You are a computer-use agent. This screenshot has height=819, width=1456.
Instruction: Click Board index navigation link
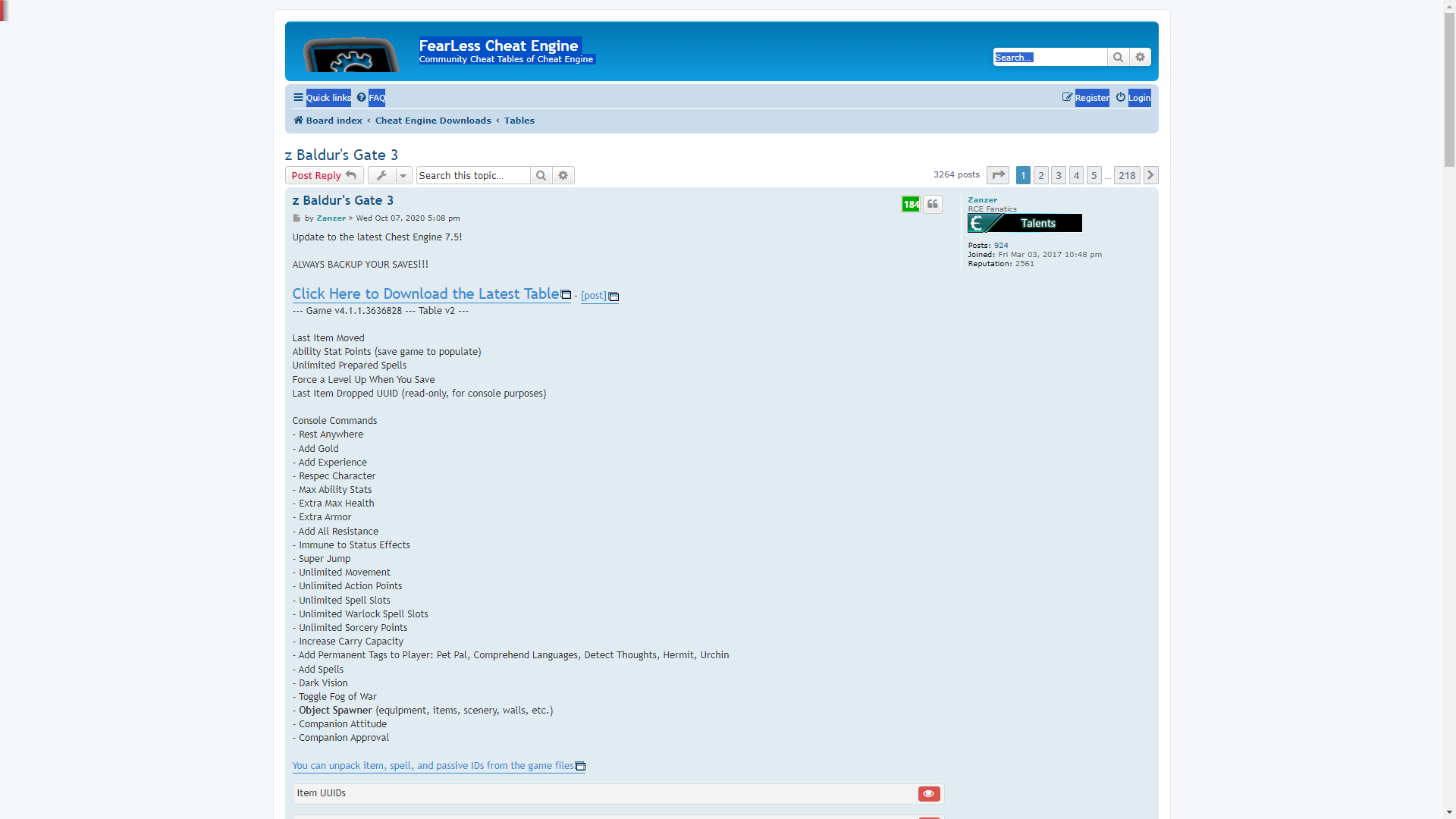326,120
